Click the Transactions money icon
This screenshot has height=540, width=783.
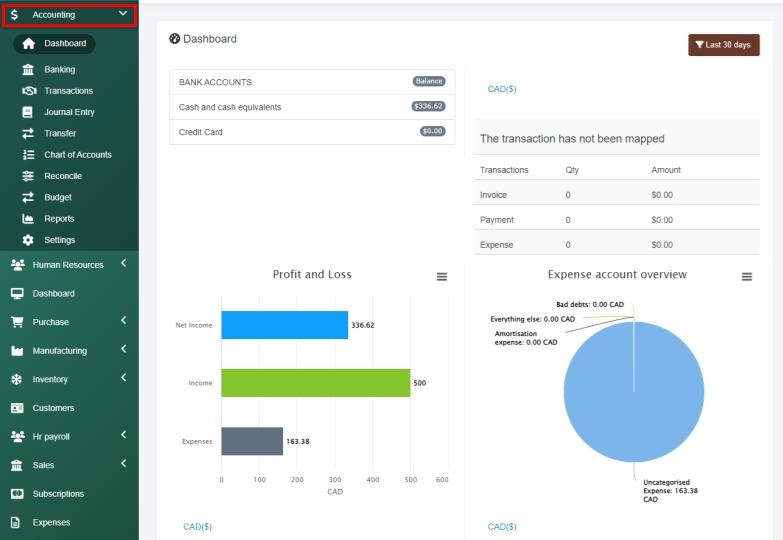click(x=28, y=91)
